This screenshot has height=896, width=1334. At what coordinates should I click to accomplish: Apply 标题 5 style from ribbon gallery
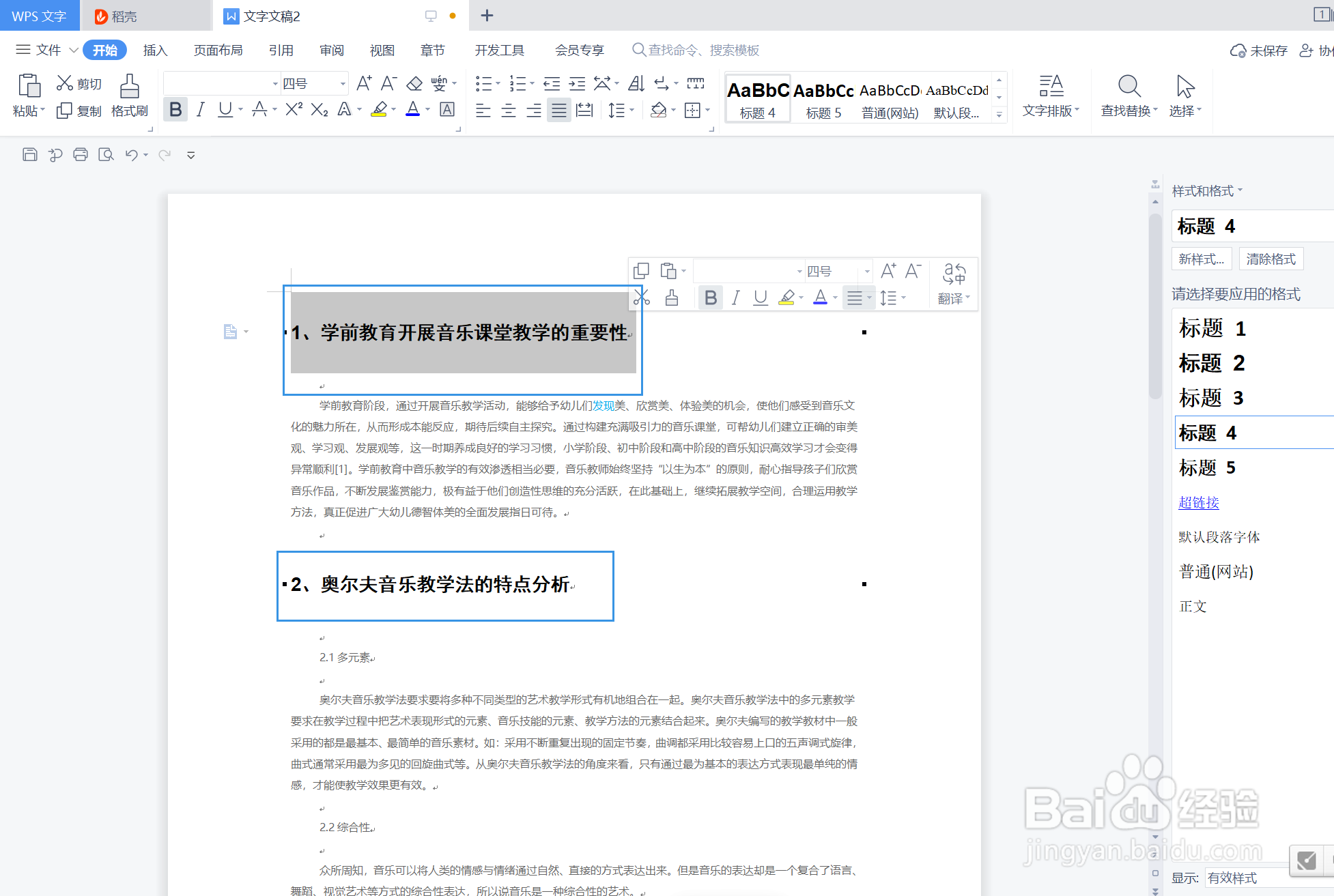(x=823, y=98)
